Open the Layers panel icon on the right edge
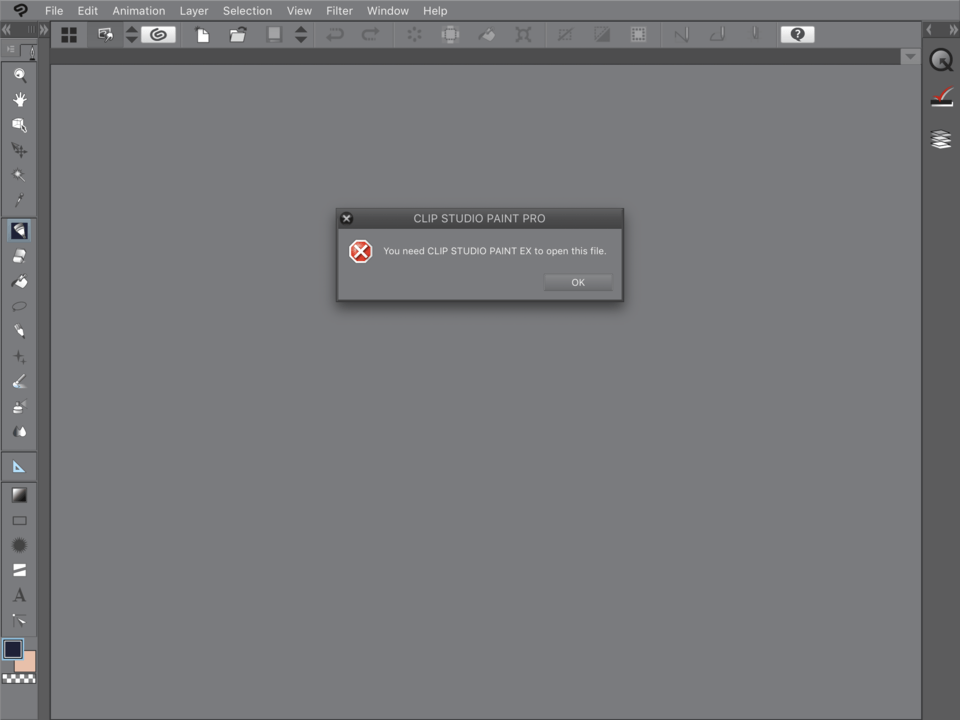Image resolution: width=960 pixels, height=720 pixels. [x=941, y=140]
